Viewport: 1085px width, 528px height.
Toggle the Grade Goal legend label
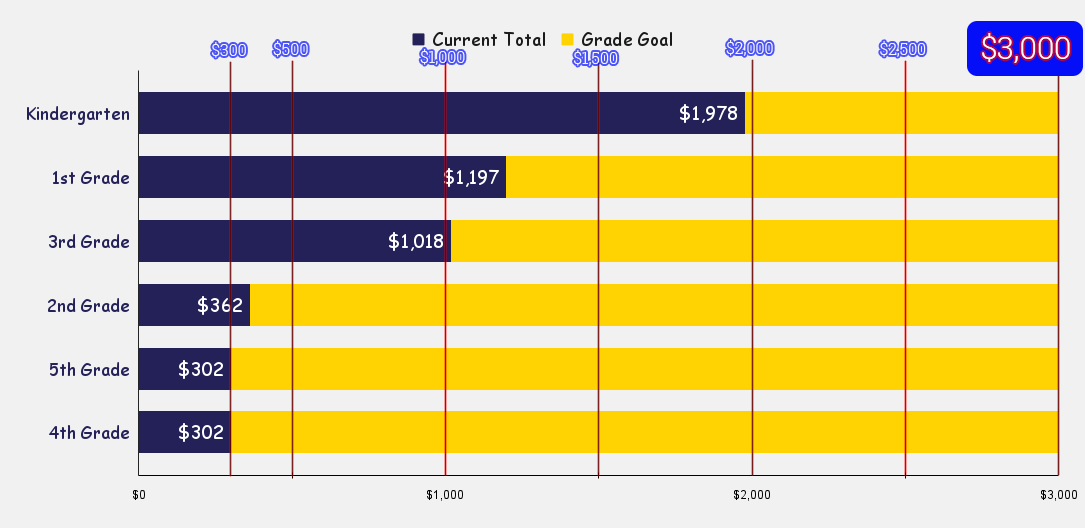pos(627,40)
